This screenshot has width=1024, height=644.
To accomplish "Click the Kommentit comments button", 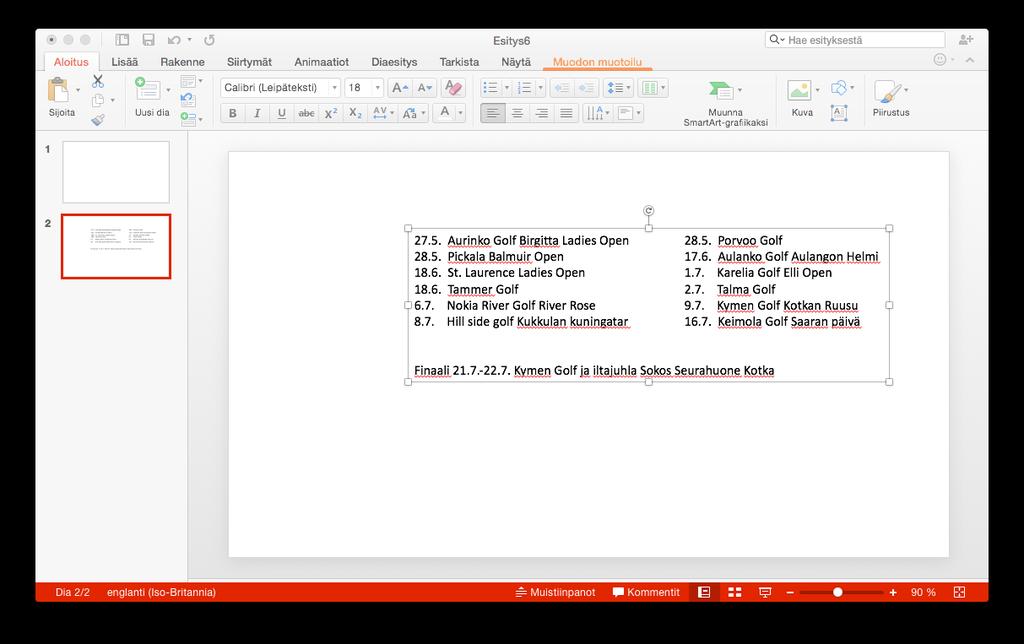I will (x=646, y=592).
